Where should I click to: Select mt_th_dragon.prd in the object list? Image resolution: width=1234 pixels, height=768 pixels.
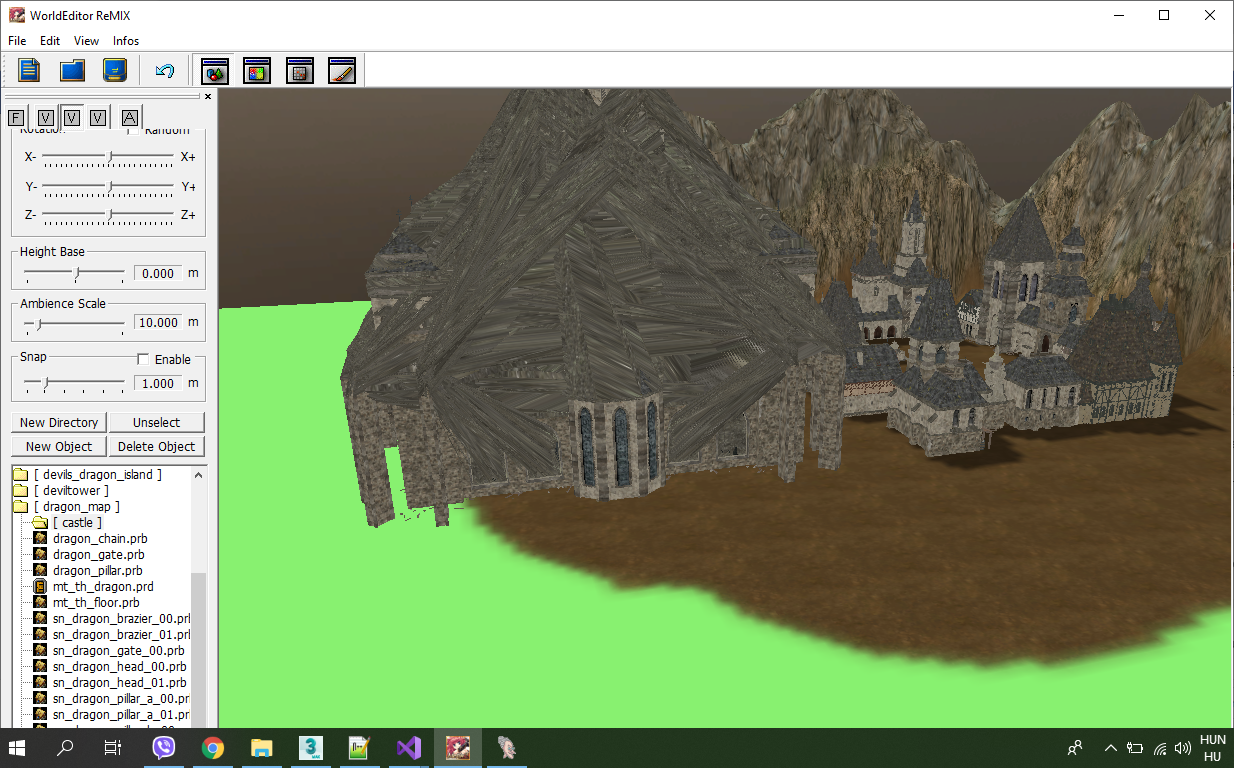[103, 587]
